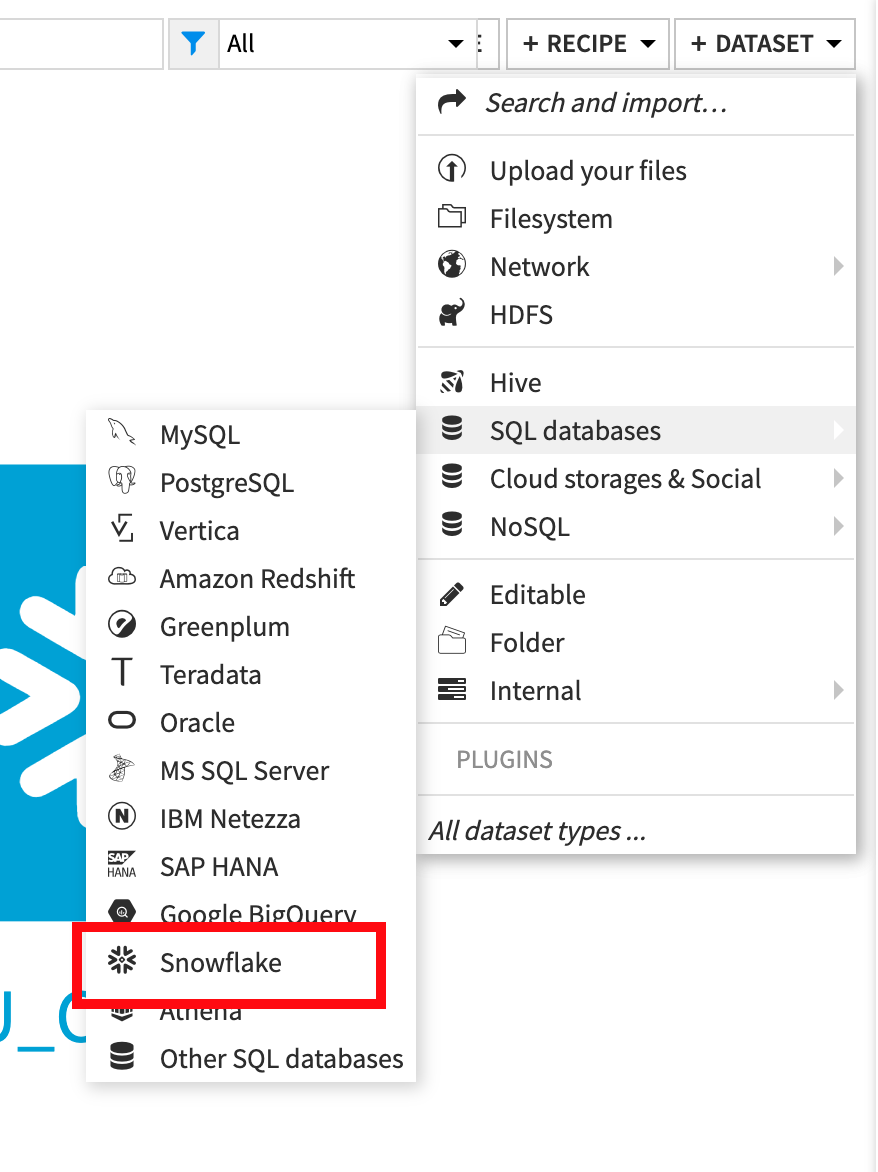Expand the + RECIPE dropdown button
Image resolution: width=878 pixels, height=1172 pixels.
tap(587, 44)
